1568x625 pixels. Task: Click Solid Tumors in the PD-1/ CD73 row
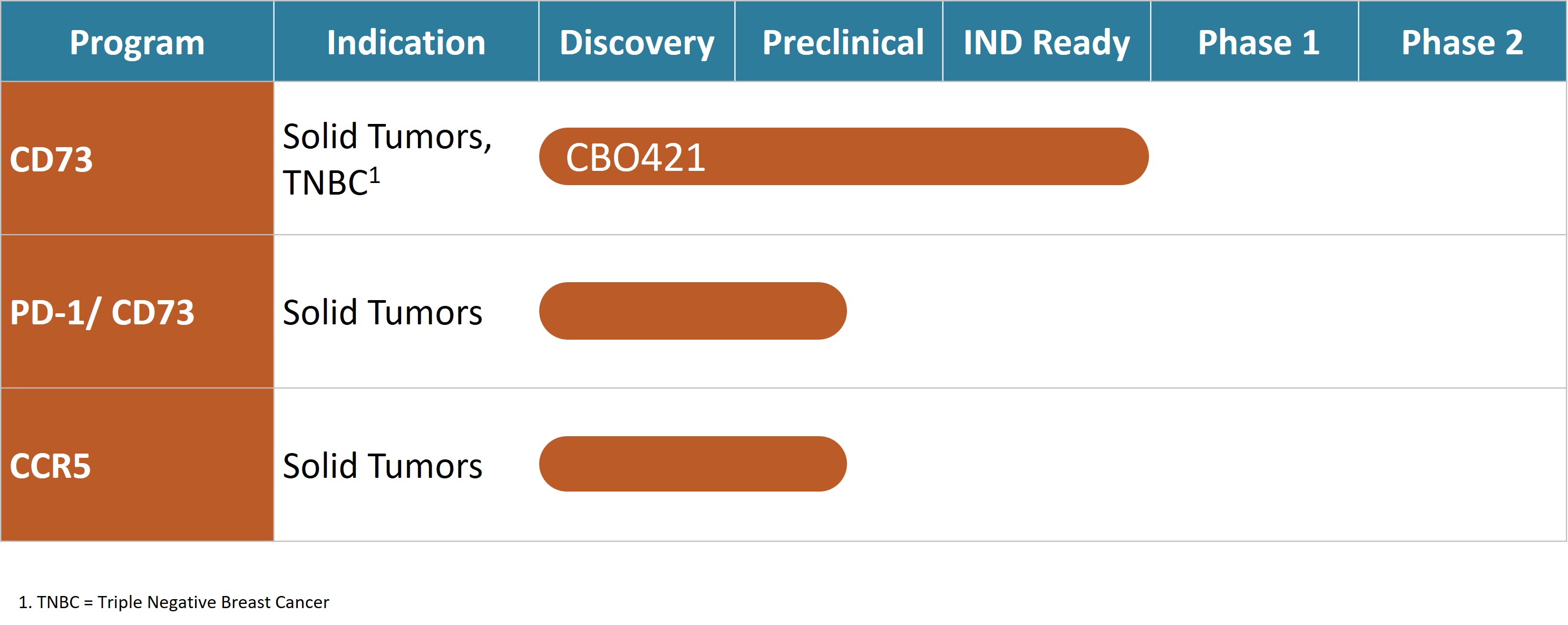382,312
